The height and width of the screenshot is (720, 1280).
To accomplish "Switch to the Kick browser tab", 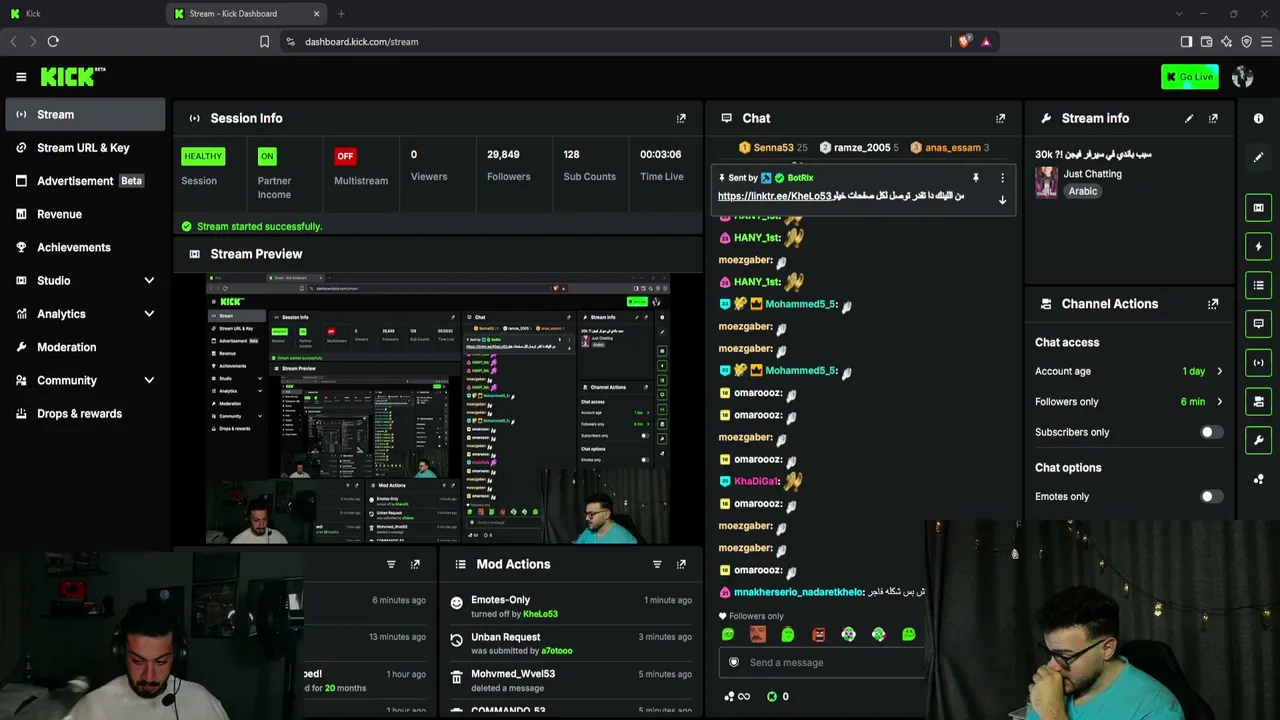I will pos(82,14).
